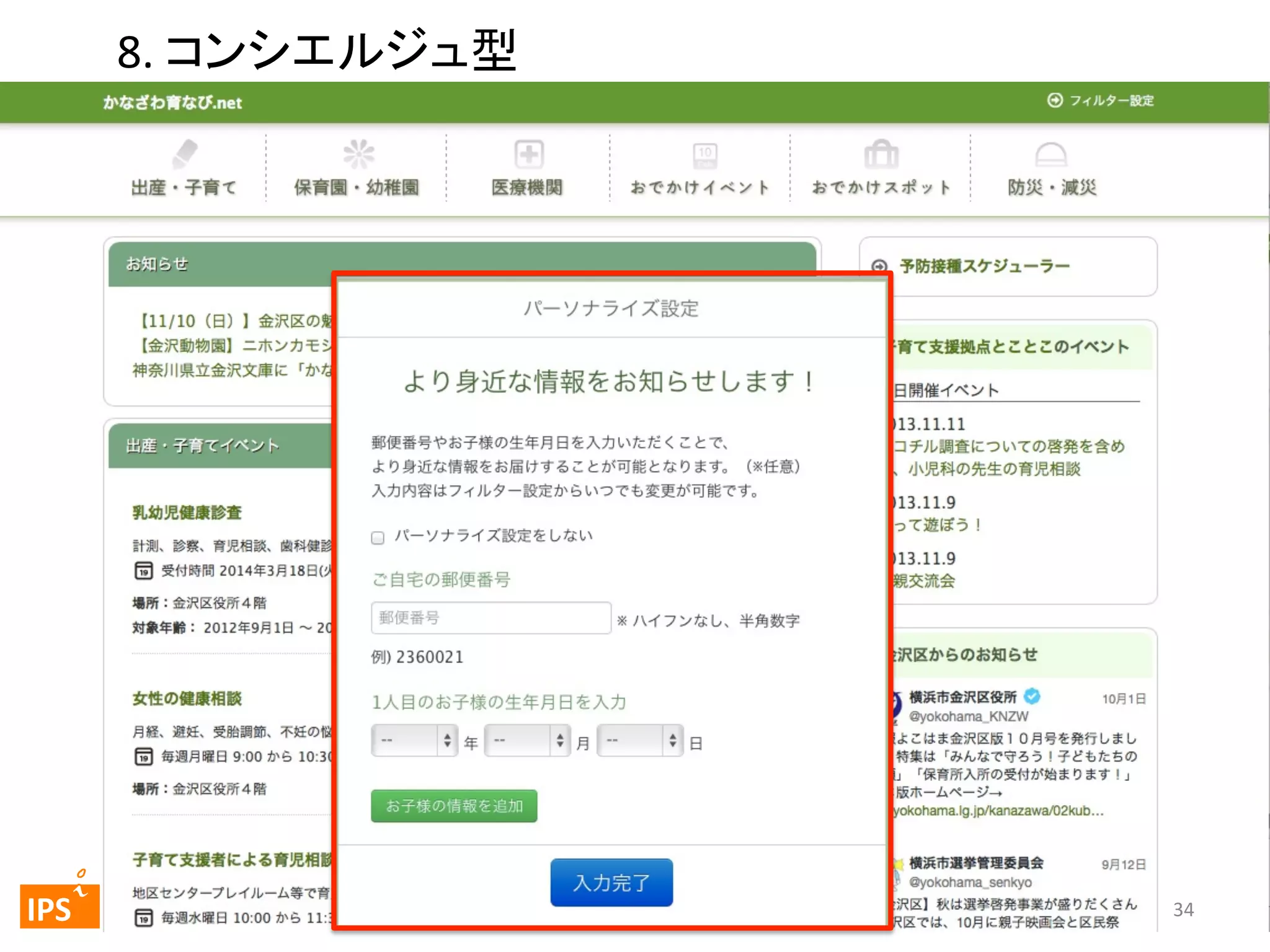Open the 防災・減災 navigation label
The image size is (1270, 952).
coord(1052,187)
